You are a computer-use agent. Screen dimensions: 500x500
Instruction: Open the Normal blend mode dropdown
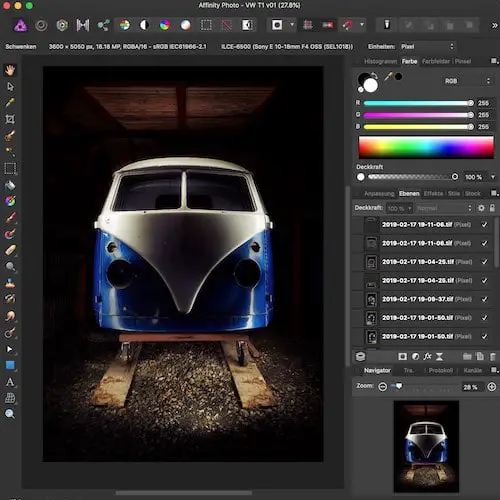point(444,208)
